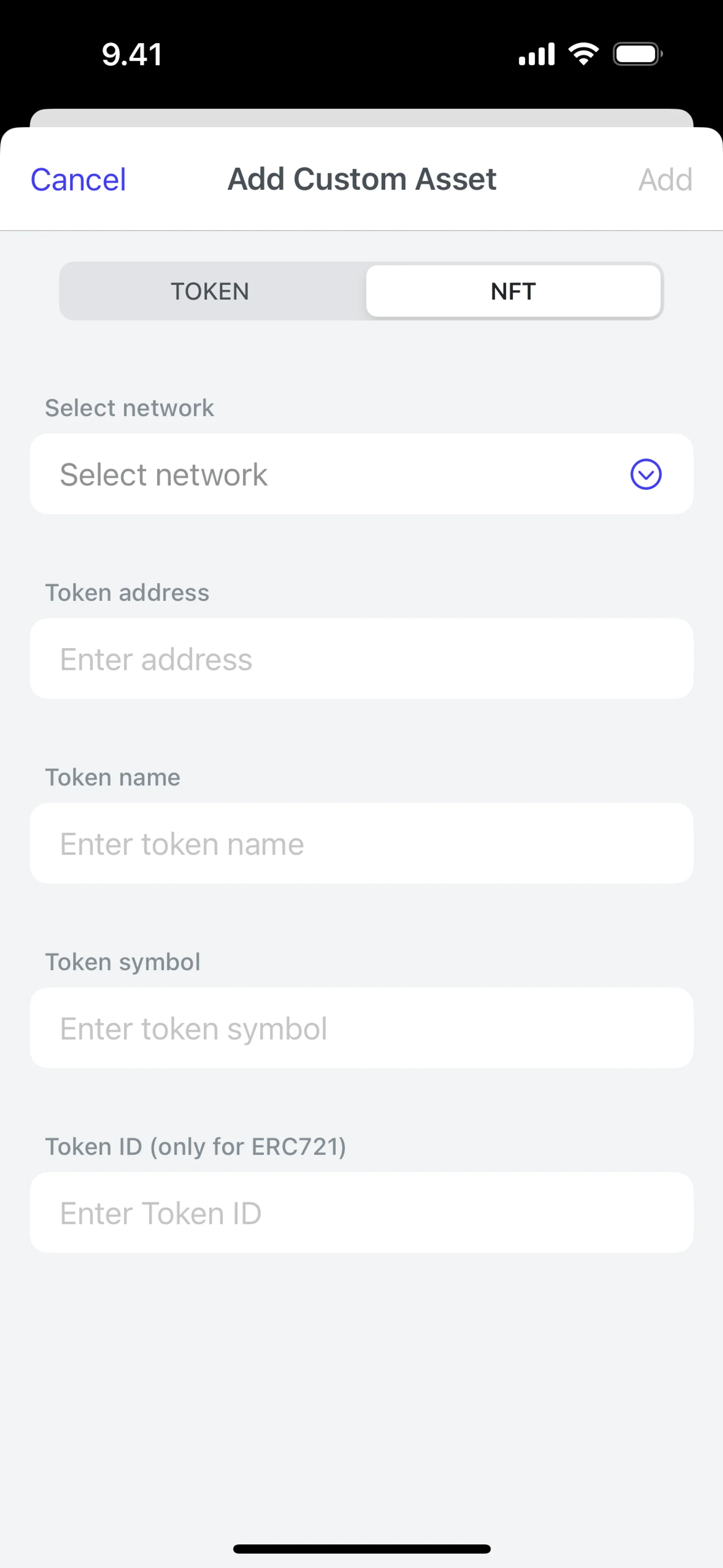Switch to the TOKEN tab
The image size is (723, 1568).
(210, 292)
